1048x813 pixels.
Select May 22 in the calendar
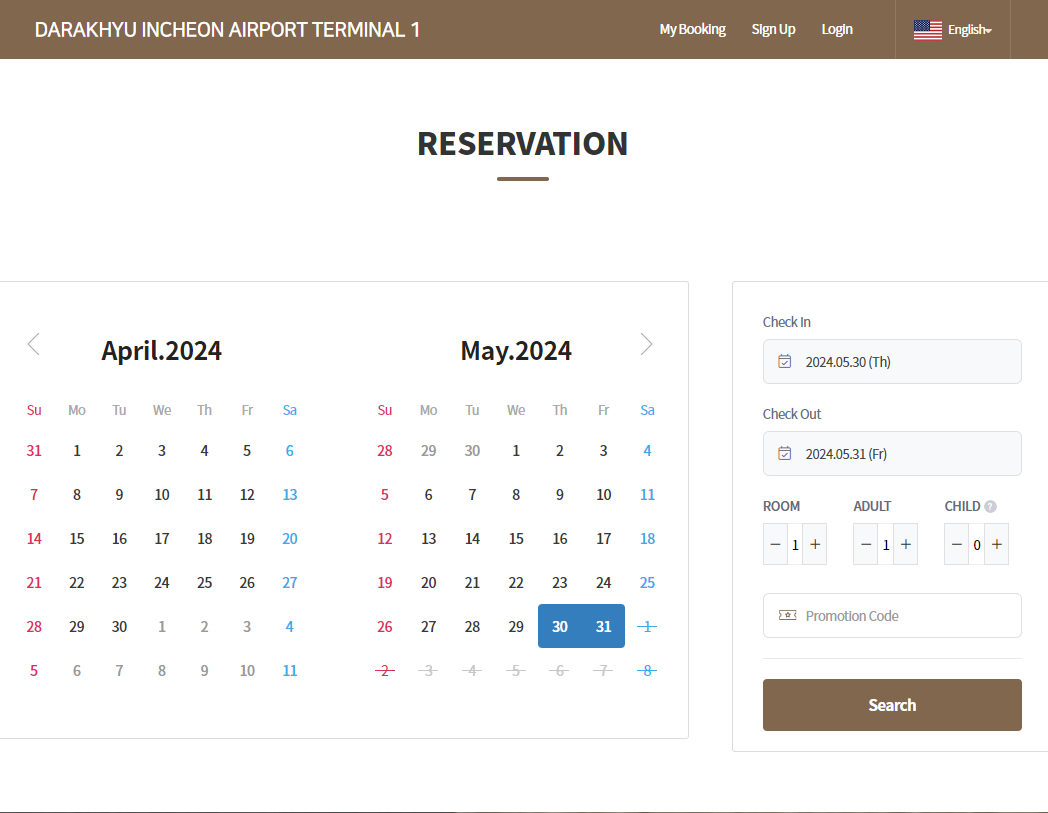516,583
